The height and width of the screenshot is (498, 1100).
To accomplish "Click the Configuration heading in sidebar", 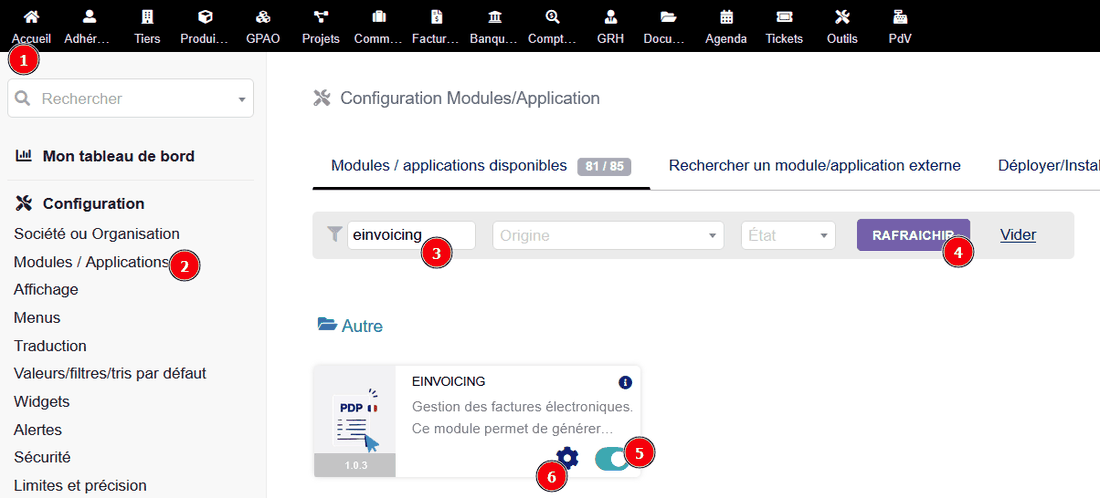I will click(x=94, y=203).
